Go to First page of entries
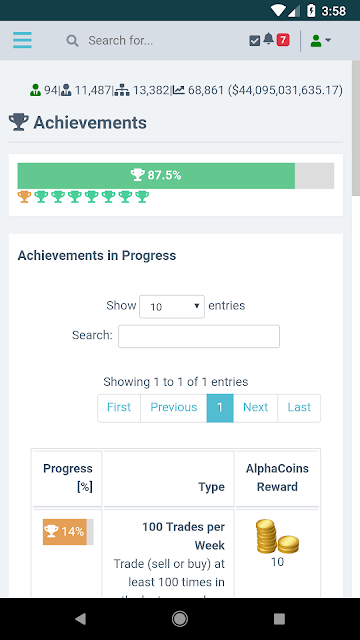 (119, 408)
